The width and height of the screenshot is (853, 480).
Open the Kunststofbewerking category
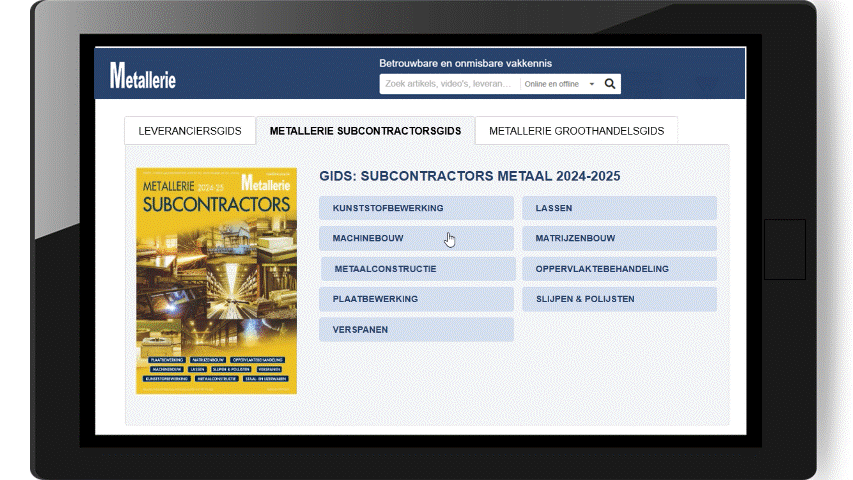pyautogui.click(x=416, y=208)
